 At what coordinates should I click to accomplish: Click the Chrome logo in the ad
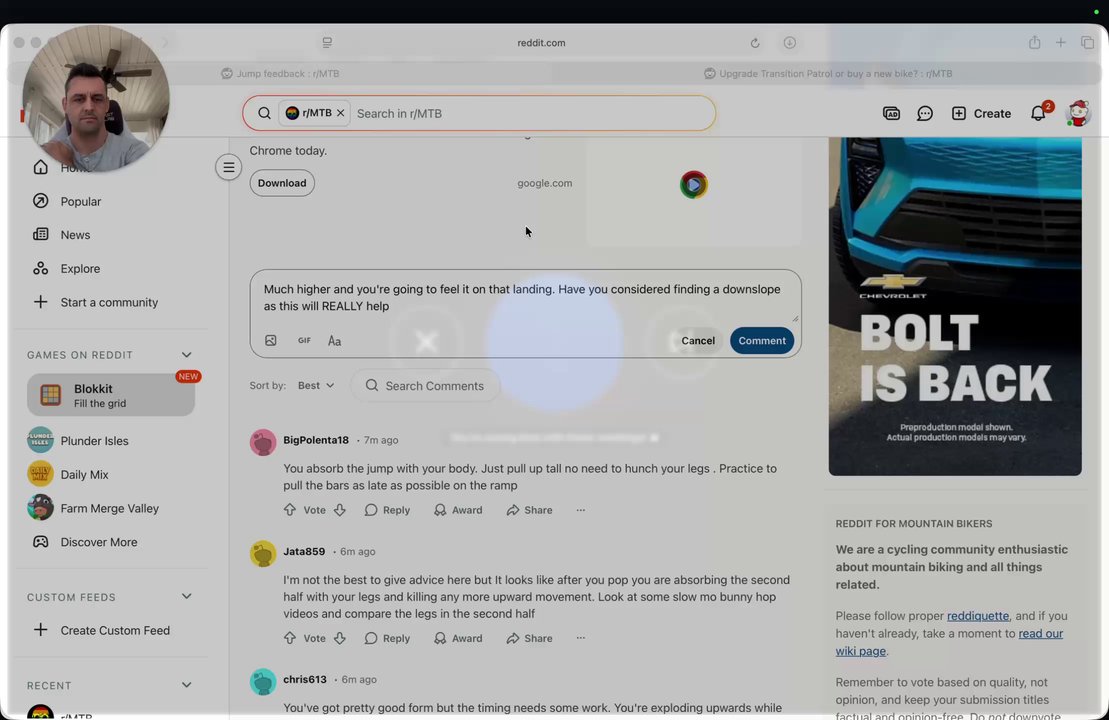coord(693,185)
